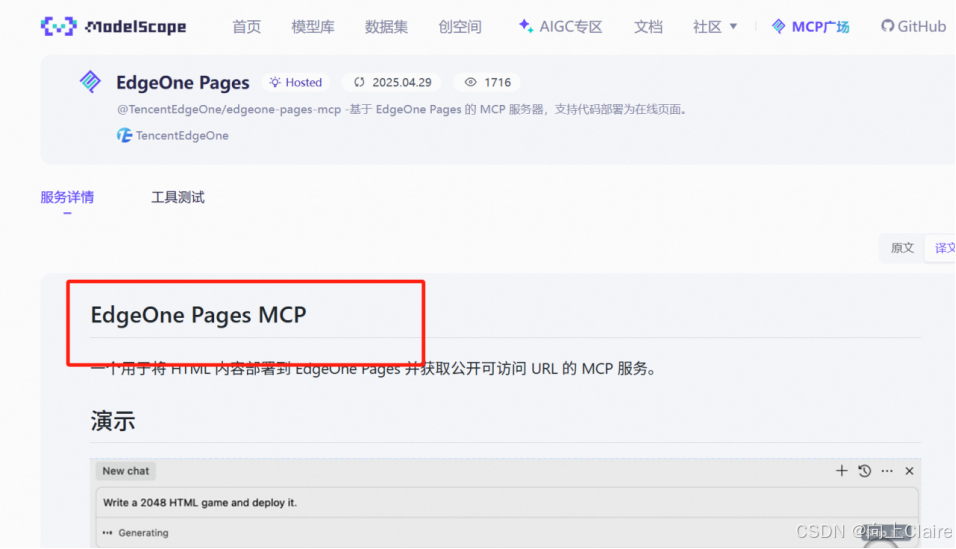Click the @TencentEdgeOne/edgeone-pages-mcp description text
This screenshot has width=956, height=549.
402,110
